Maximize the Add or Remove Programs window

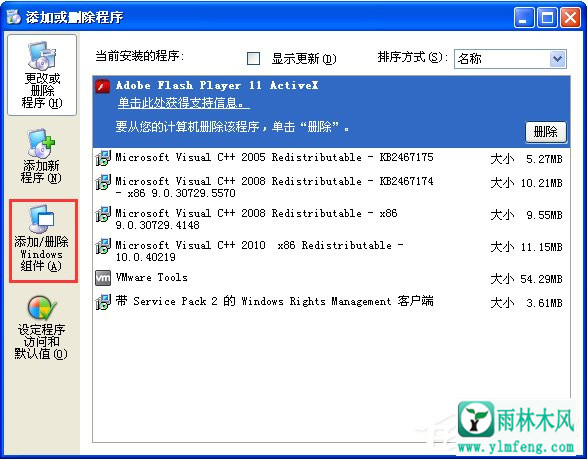pos(547,18)
